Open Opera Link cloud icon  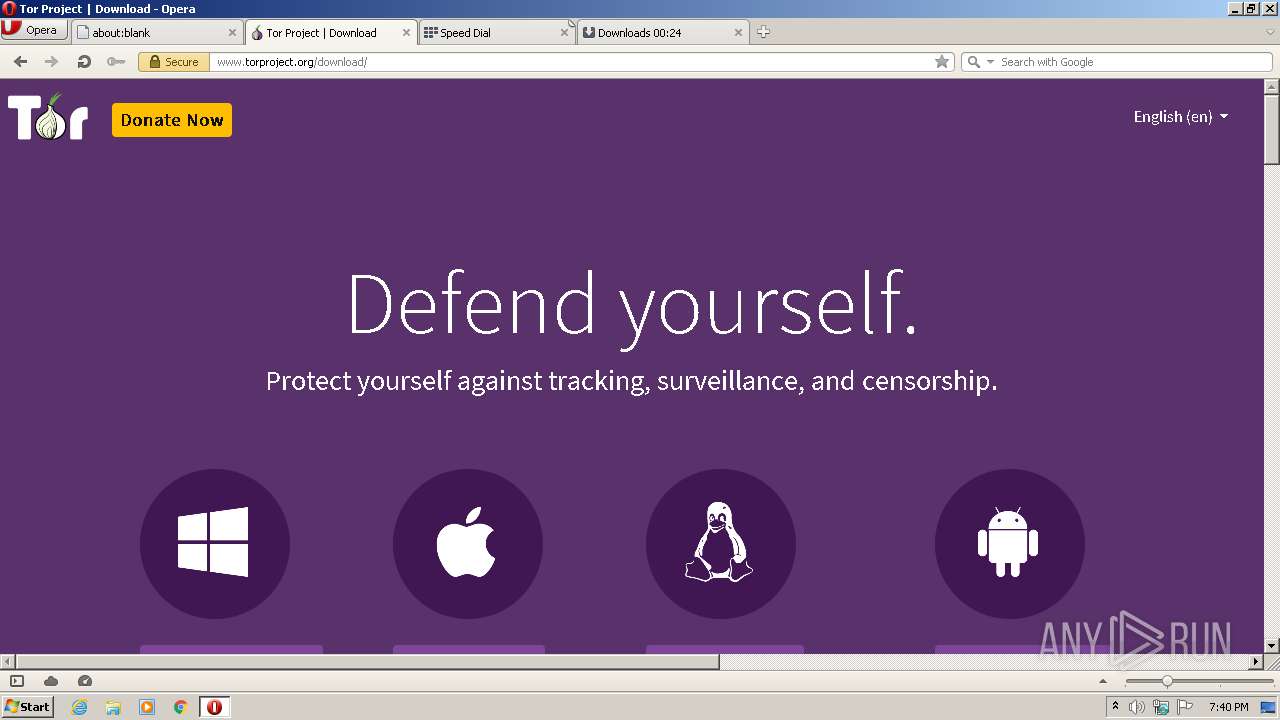coord(51,681)
